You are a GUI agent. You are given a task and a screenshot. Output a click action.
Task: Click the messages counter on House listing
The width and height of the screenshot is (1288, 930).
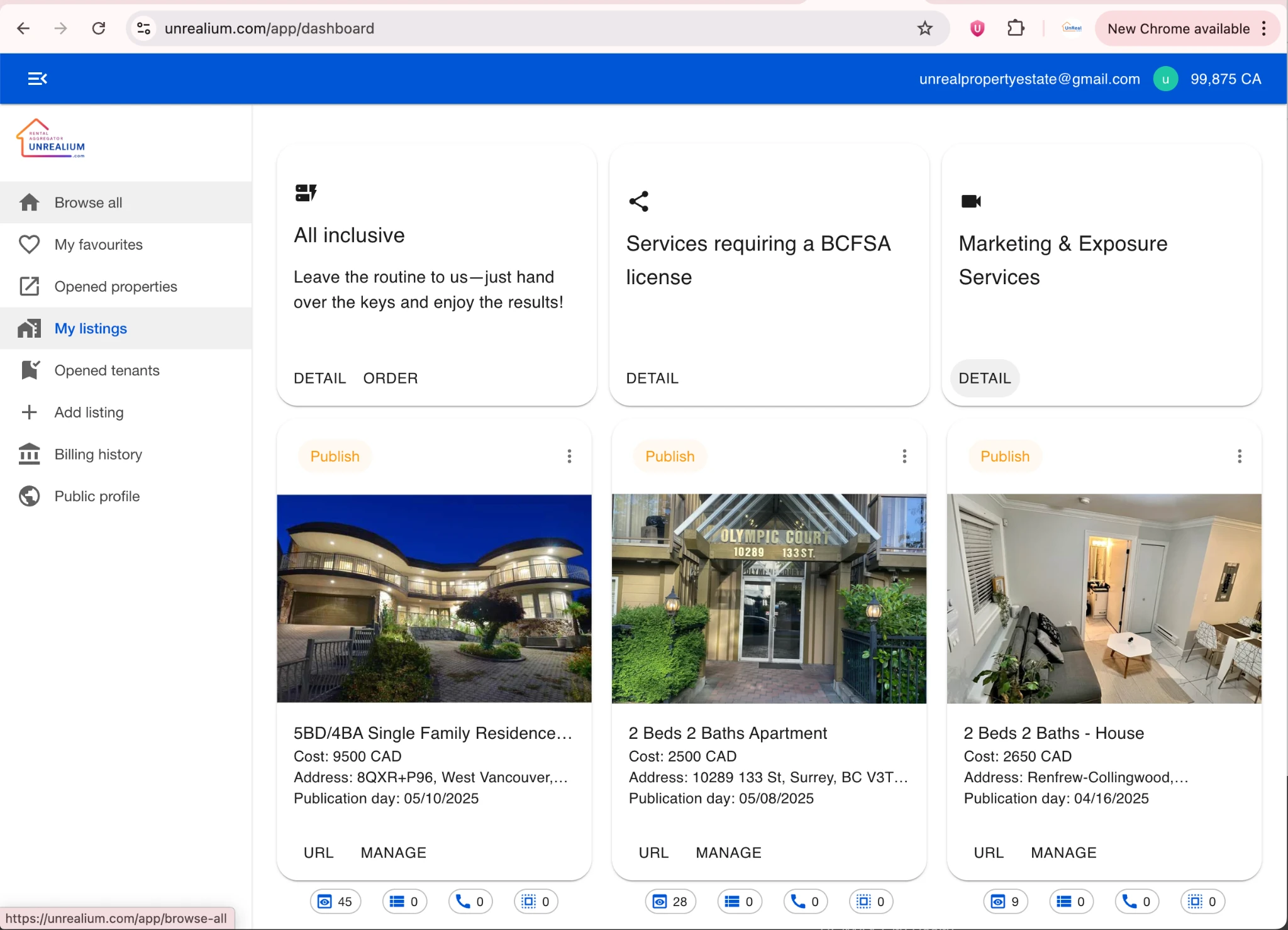(x=1071, y=902)
